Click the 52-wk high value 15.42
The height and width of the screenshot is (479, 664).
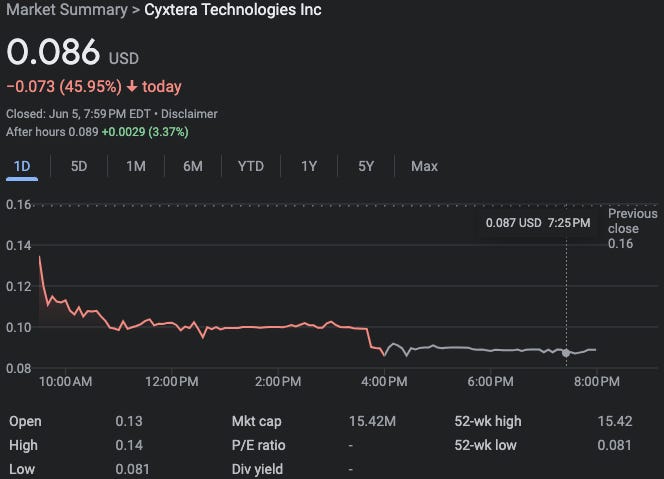point(615,421)
